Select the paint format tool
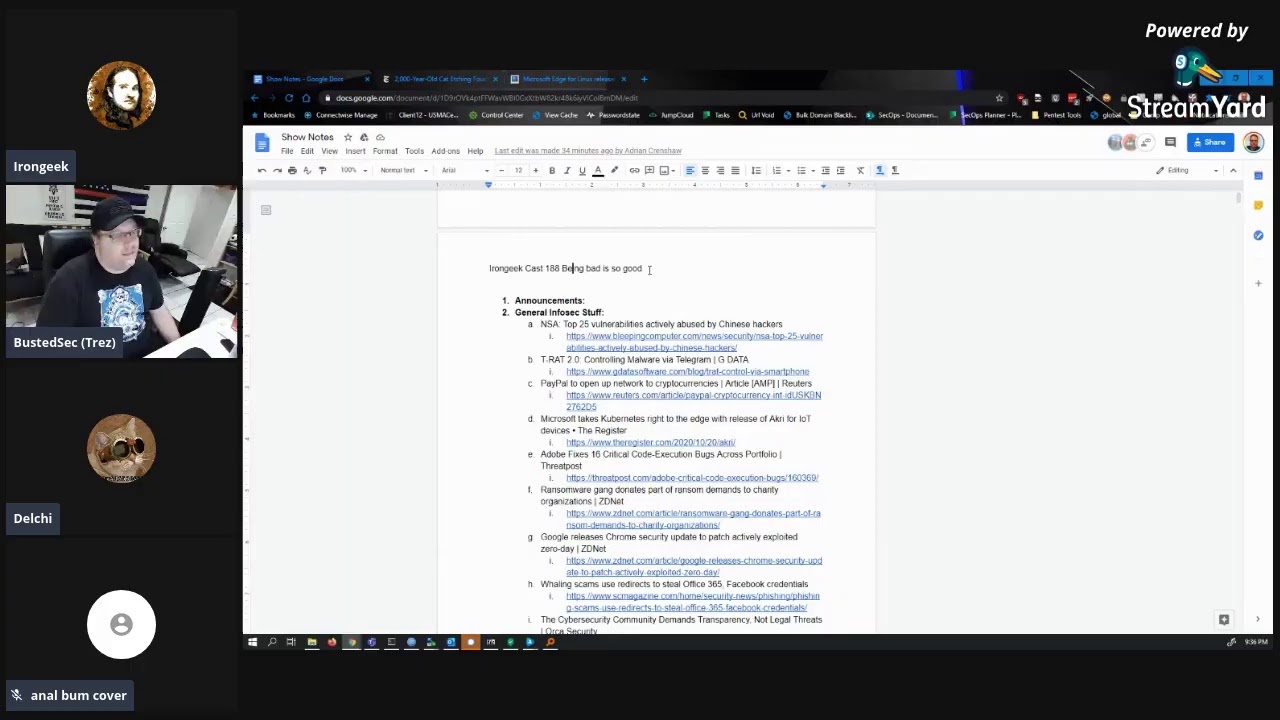The width and height of the screenshot is (1280, 720). pyautogui.click(x=322, y=170)
